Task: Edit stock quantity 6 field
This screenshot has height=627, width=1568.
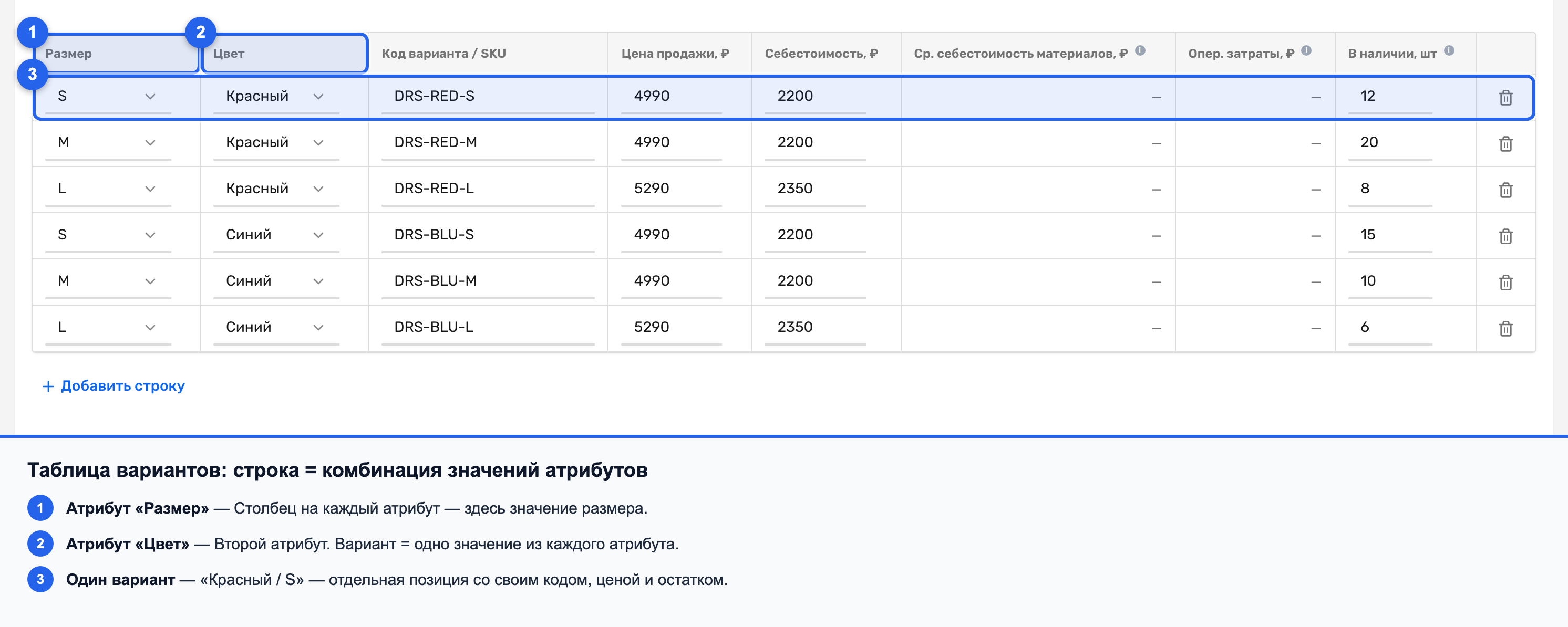Action: (1390, 327)
